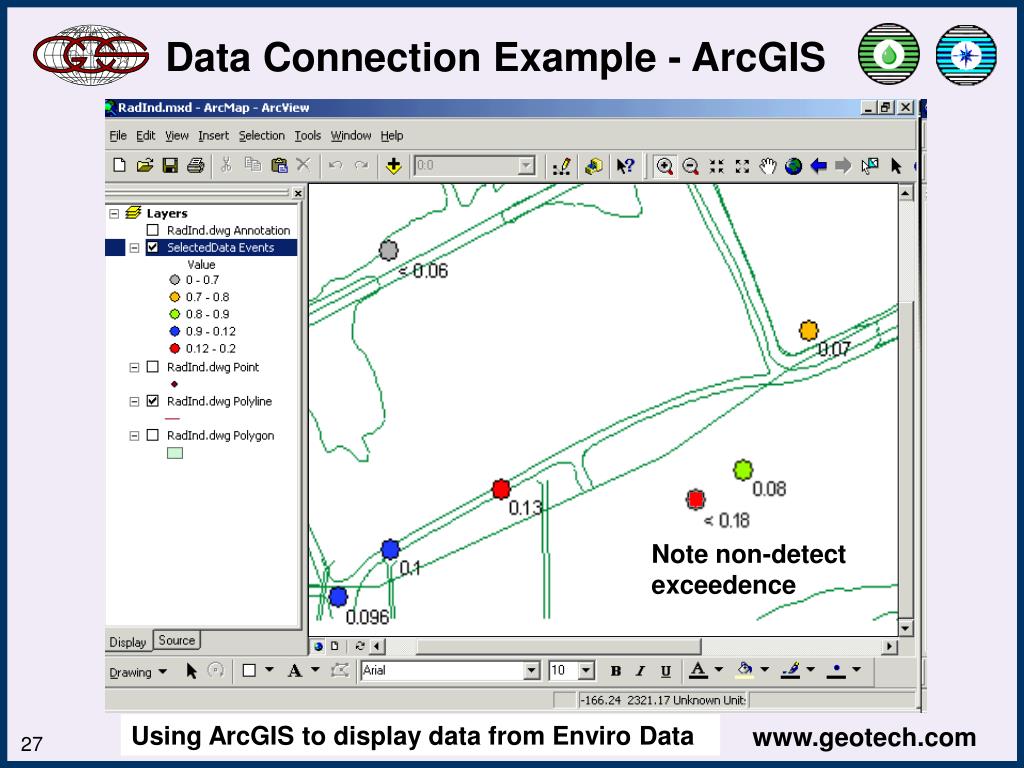Screen dimensions: 1024x768
Task: Toggle Italic text formatting
Action: [641, 671]
